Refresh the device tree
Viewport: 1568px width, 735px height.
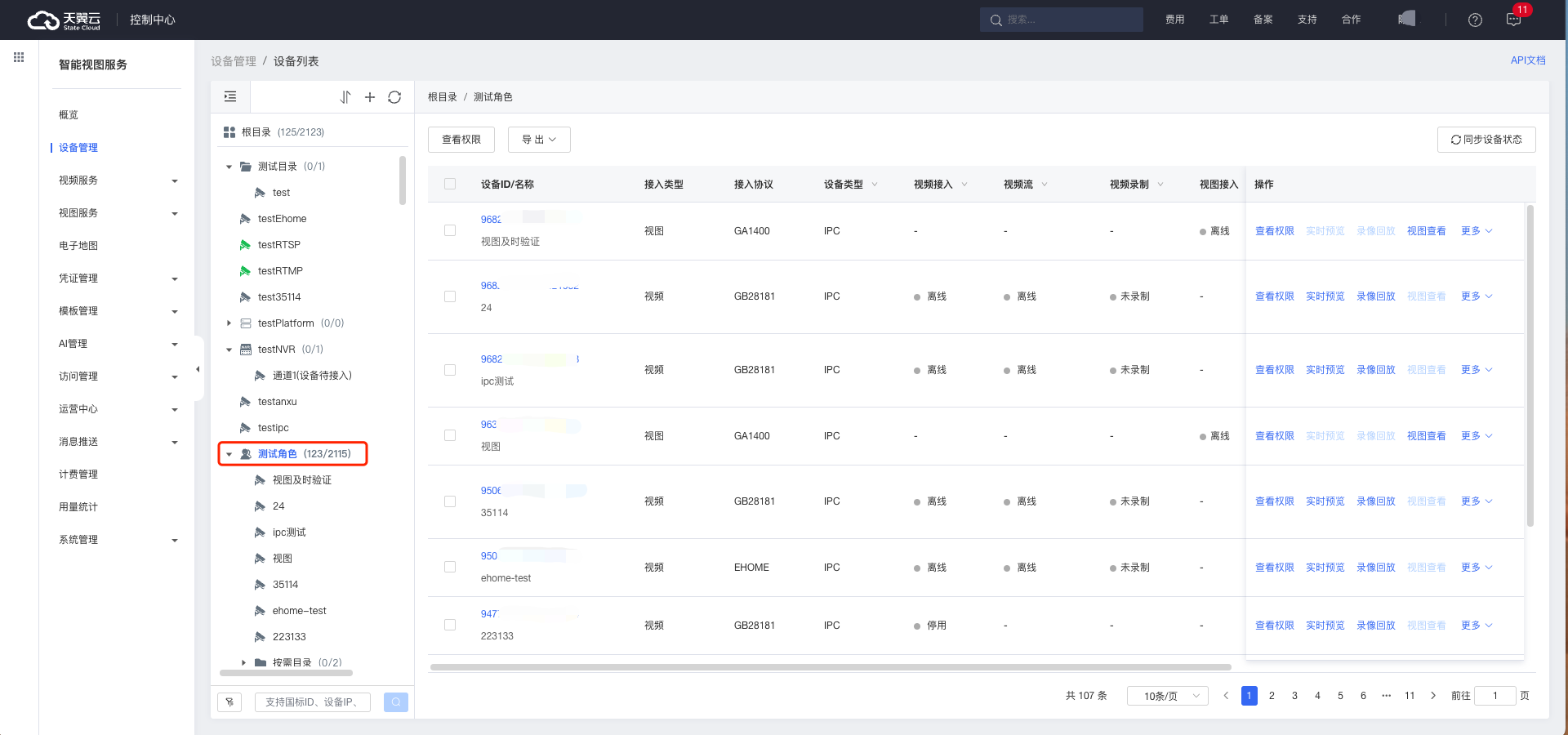click(394, 97)
